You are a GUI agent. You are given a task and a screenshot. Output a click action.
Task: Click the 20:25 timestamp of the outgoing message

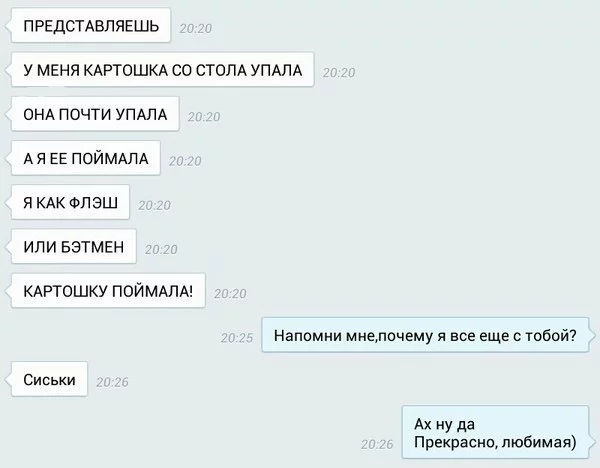click(237, 338)
